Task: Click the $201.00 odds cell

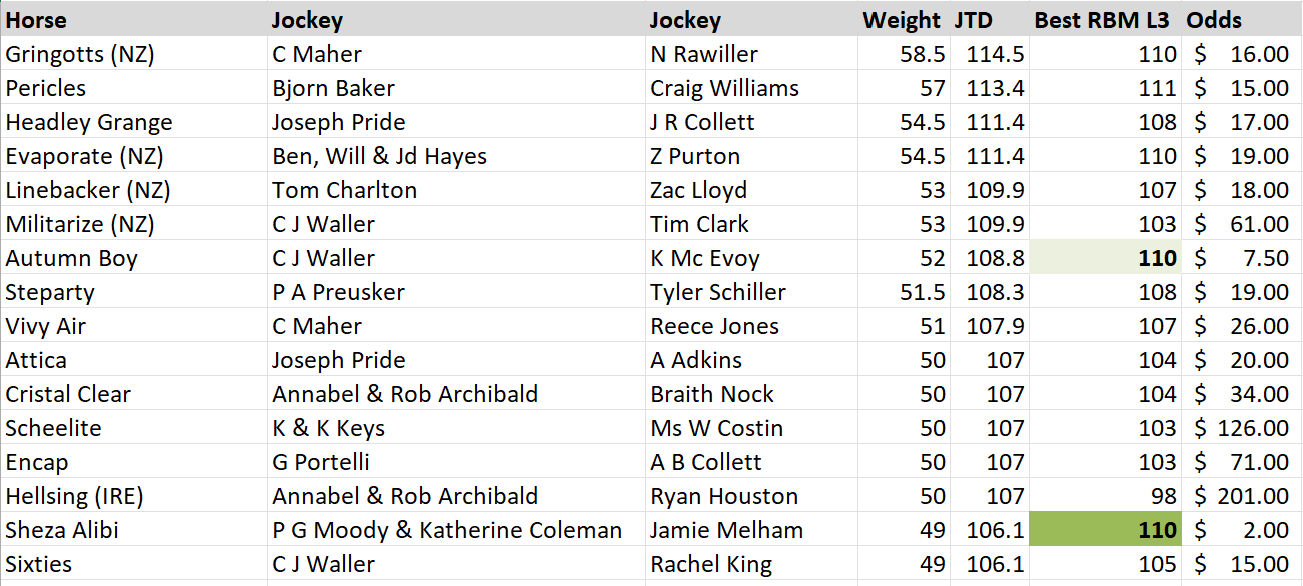Action: [x=1242, y=496]
